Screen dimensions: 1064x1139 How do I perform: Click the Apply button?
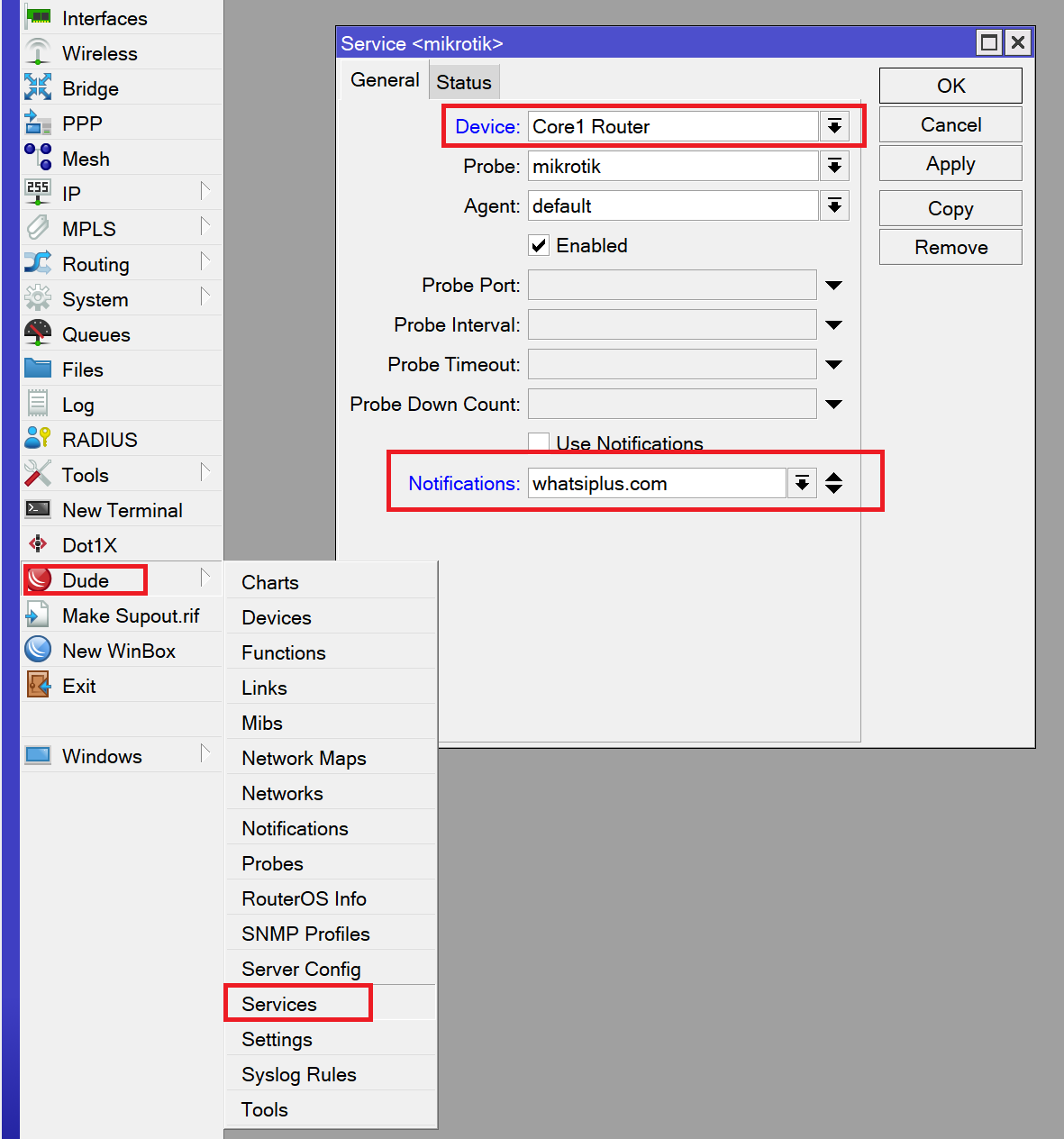(950, 164)
